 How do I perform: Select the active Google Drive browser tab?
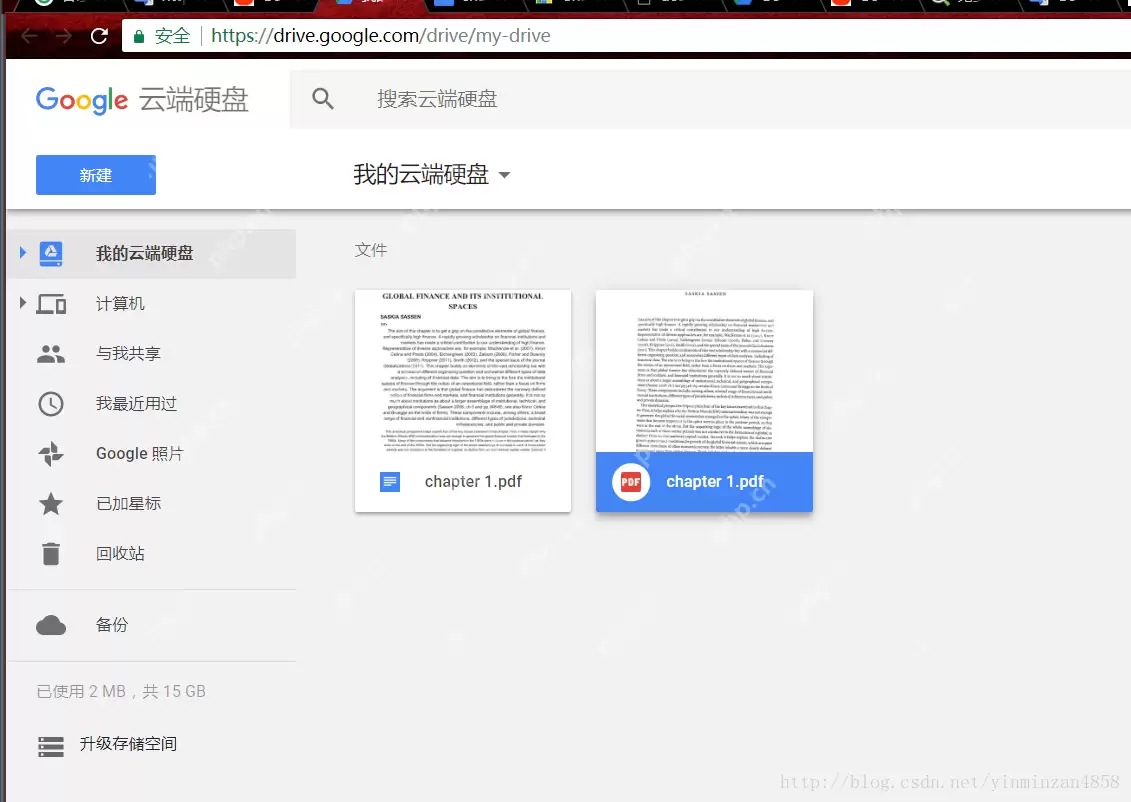(370, 7)
